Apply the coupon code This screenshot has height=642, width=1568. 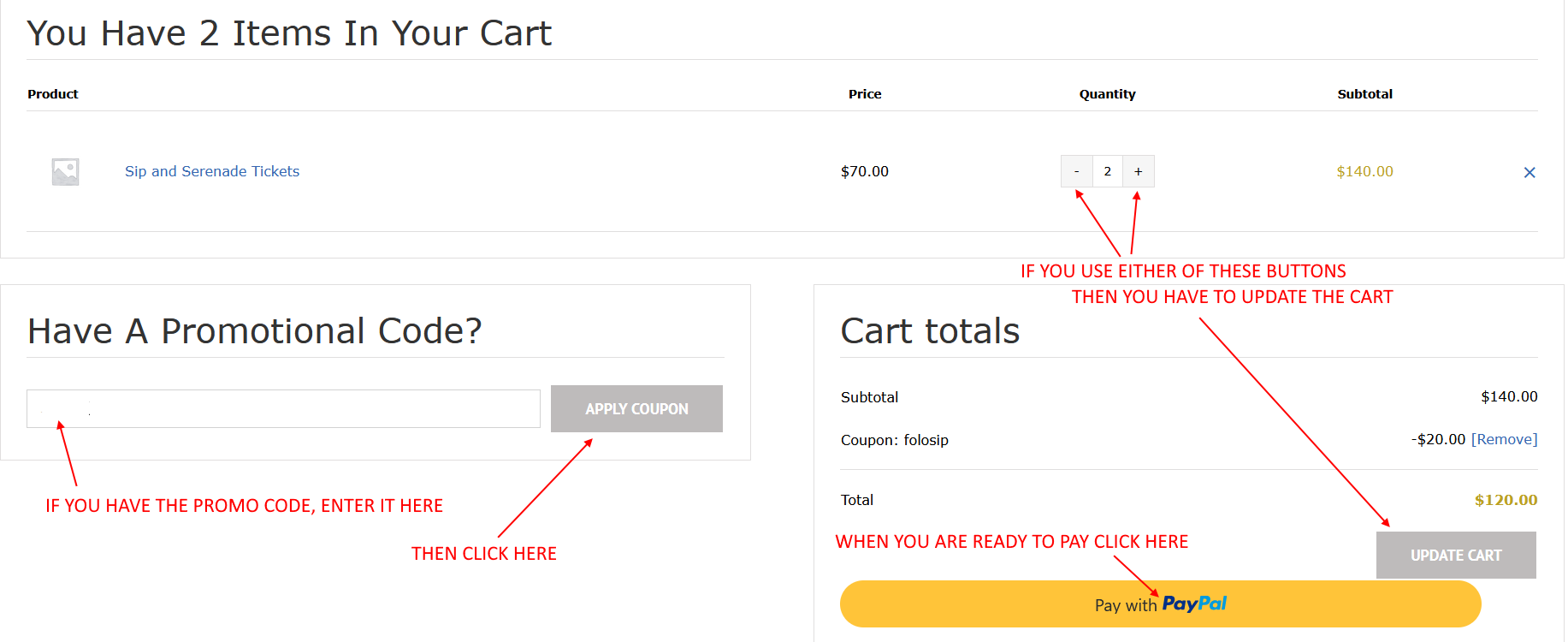click(x=636, y=408)
